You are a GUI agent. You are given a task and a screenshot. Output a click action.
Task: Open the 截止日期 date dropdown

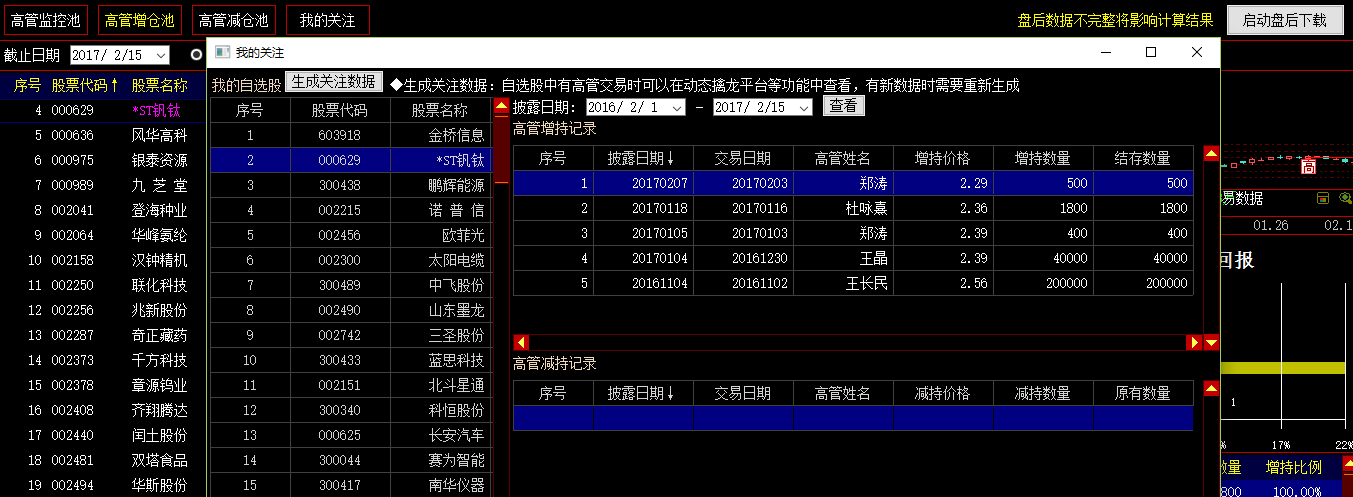(161, 55)
